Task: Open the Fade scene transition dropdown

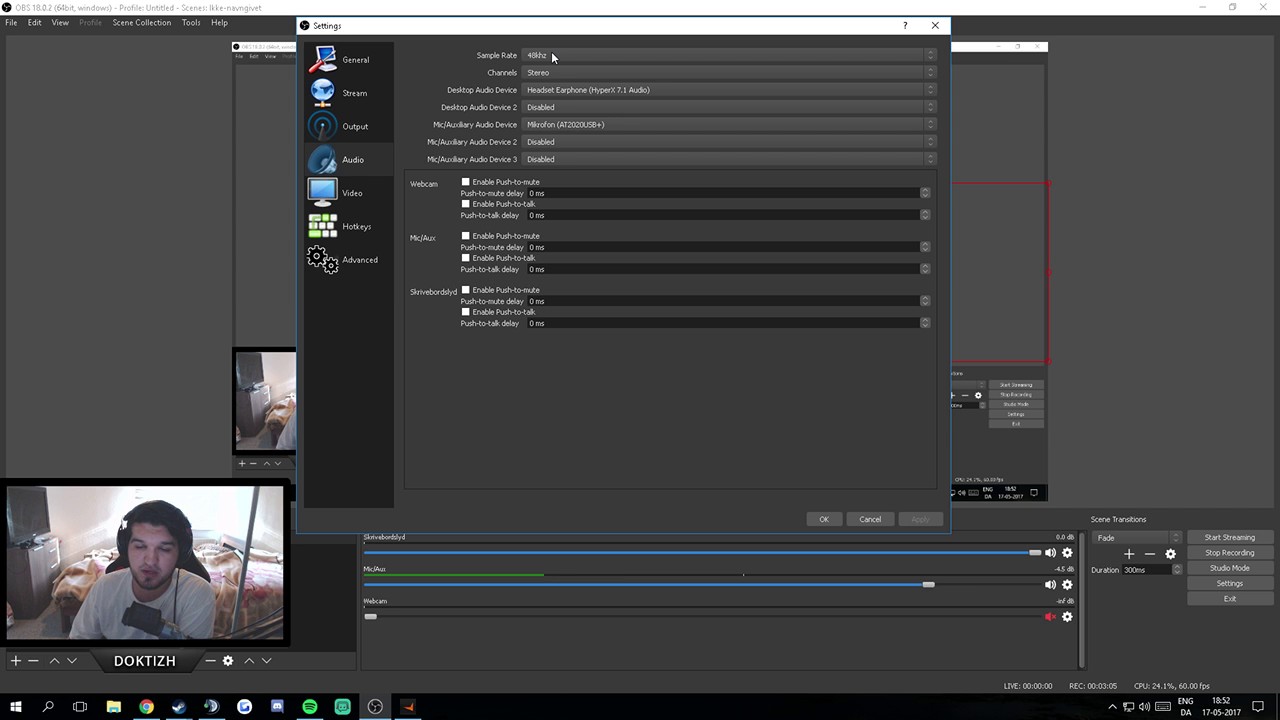Action: (1136, 538)
